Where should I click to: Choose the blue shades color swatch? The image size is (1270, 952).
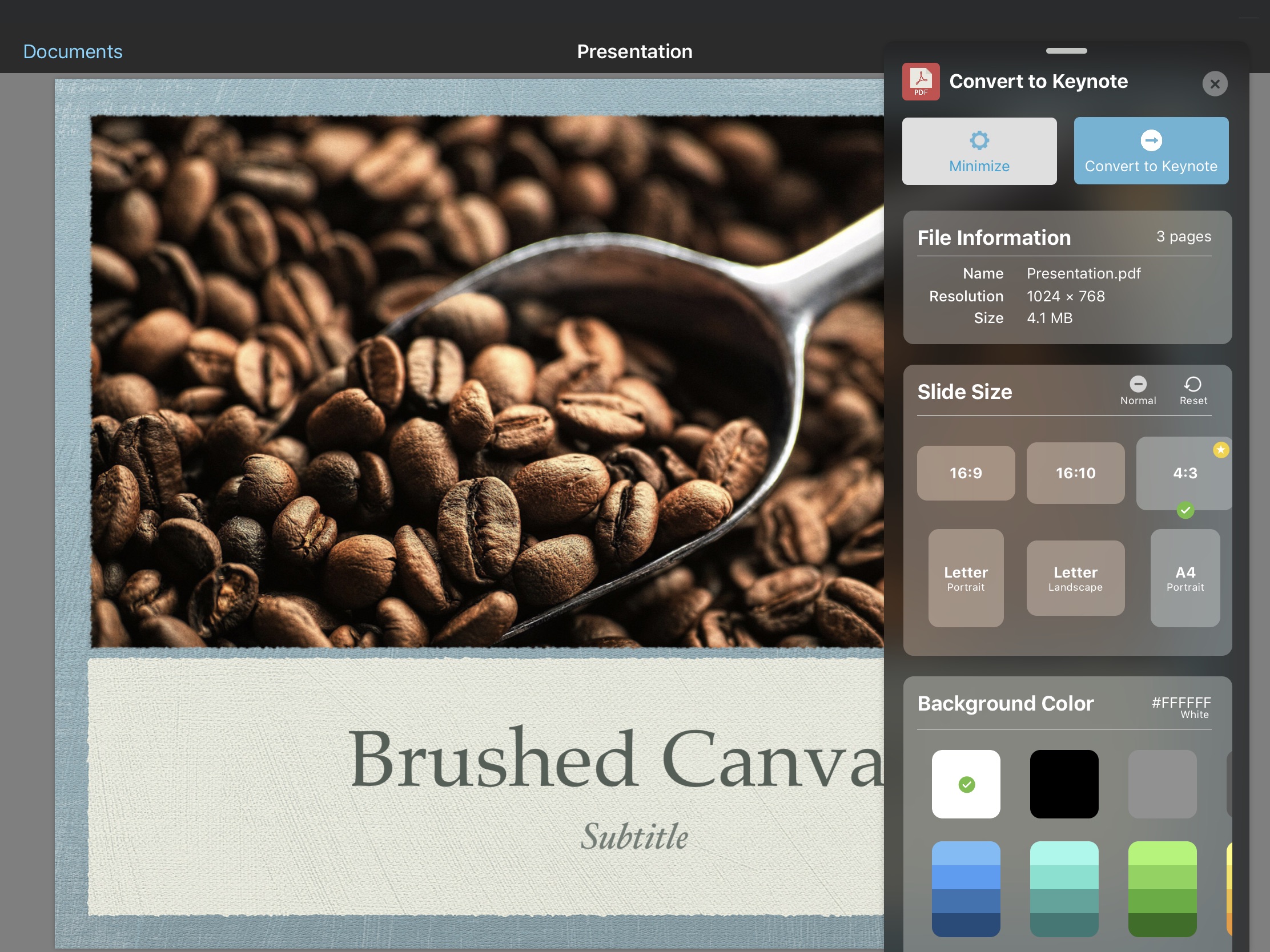[965, 888]
